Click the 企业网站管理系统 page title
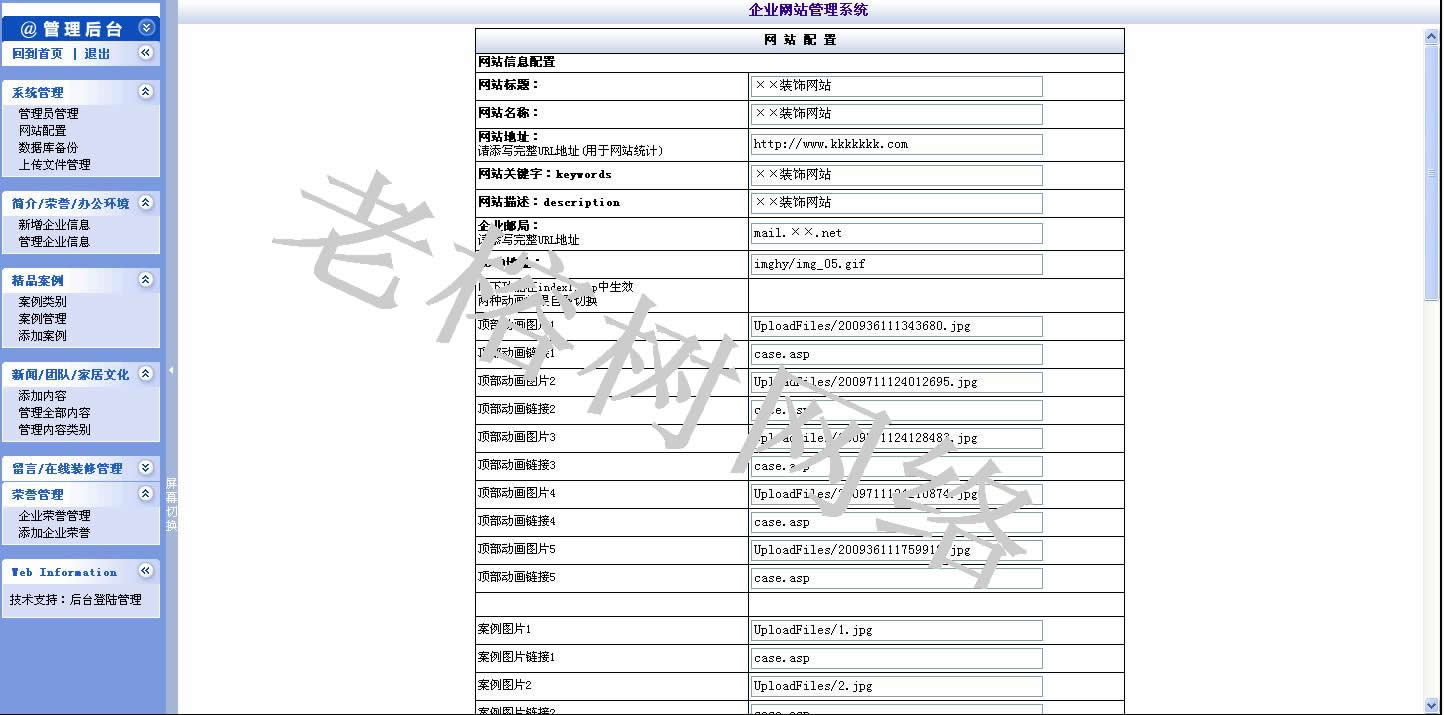Screen dimensions: 1444x715 [x=808, y=10]
